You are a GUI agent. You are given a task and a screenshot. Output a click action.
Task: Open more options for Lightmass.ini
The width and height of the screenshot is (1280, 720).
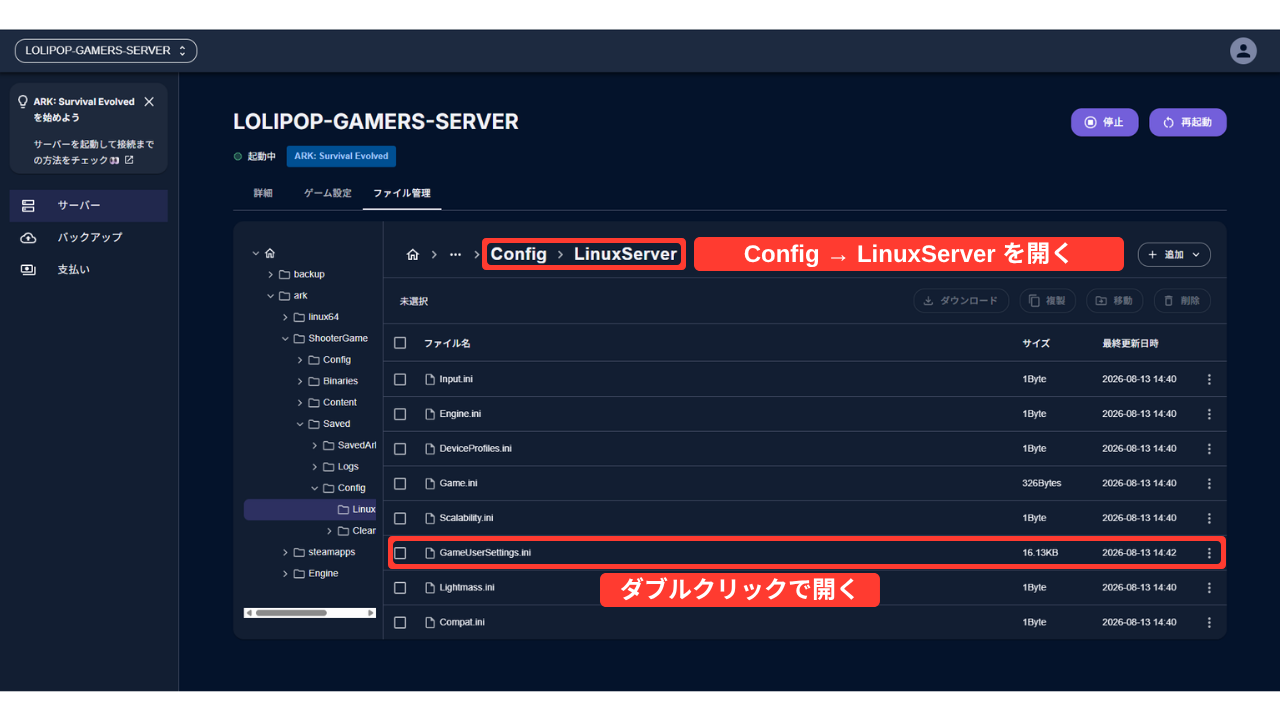1209,588
